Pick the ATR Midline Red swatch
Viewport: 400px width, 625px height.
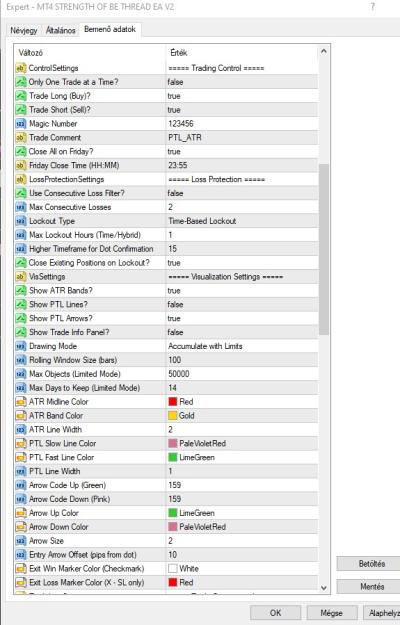point(173,402)
